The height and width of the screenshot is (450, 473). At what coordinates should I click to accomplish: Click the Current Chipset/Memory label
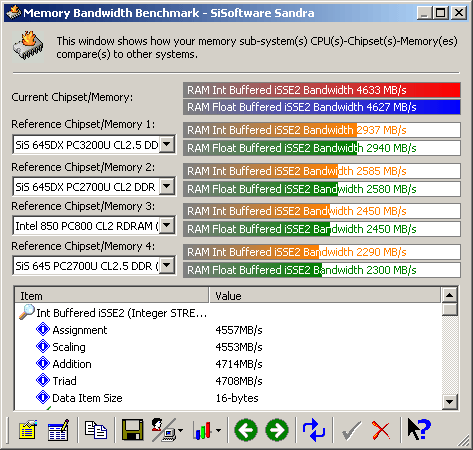[72, 97]
